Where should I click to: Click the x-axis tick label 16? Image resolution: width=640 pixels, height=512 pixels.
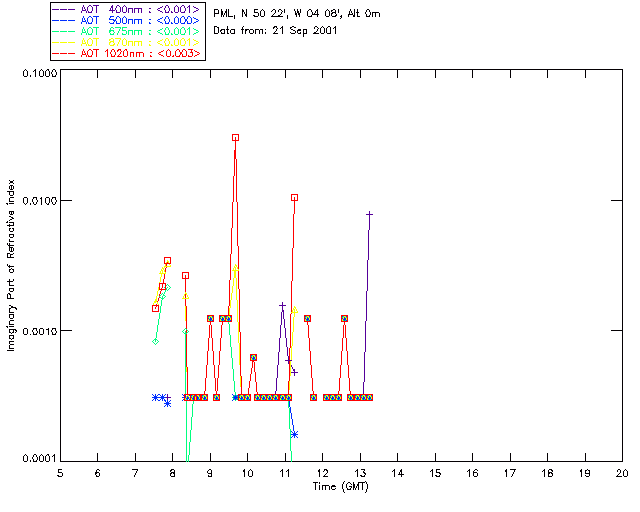point(473,473)
